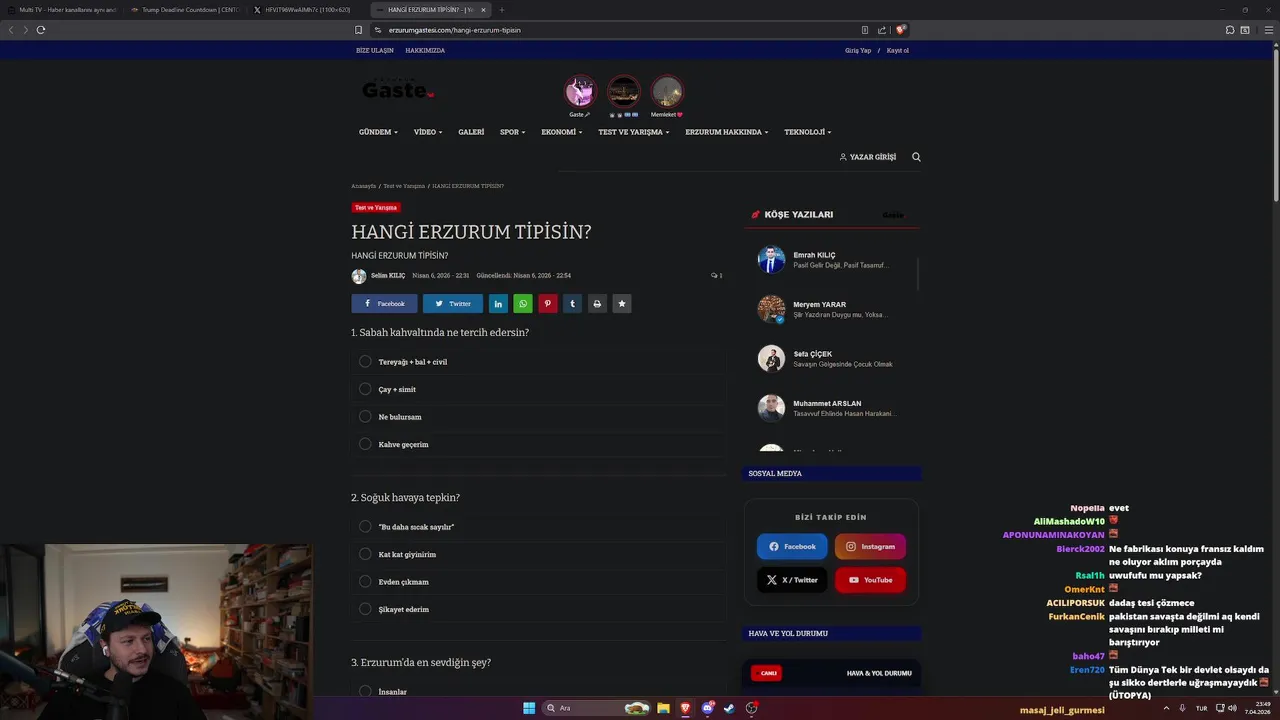The height and width of the screenshot is (720, 1280).
Task: Select 'Tereyağı + bal + civil' option
Action: coord(538,362)
